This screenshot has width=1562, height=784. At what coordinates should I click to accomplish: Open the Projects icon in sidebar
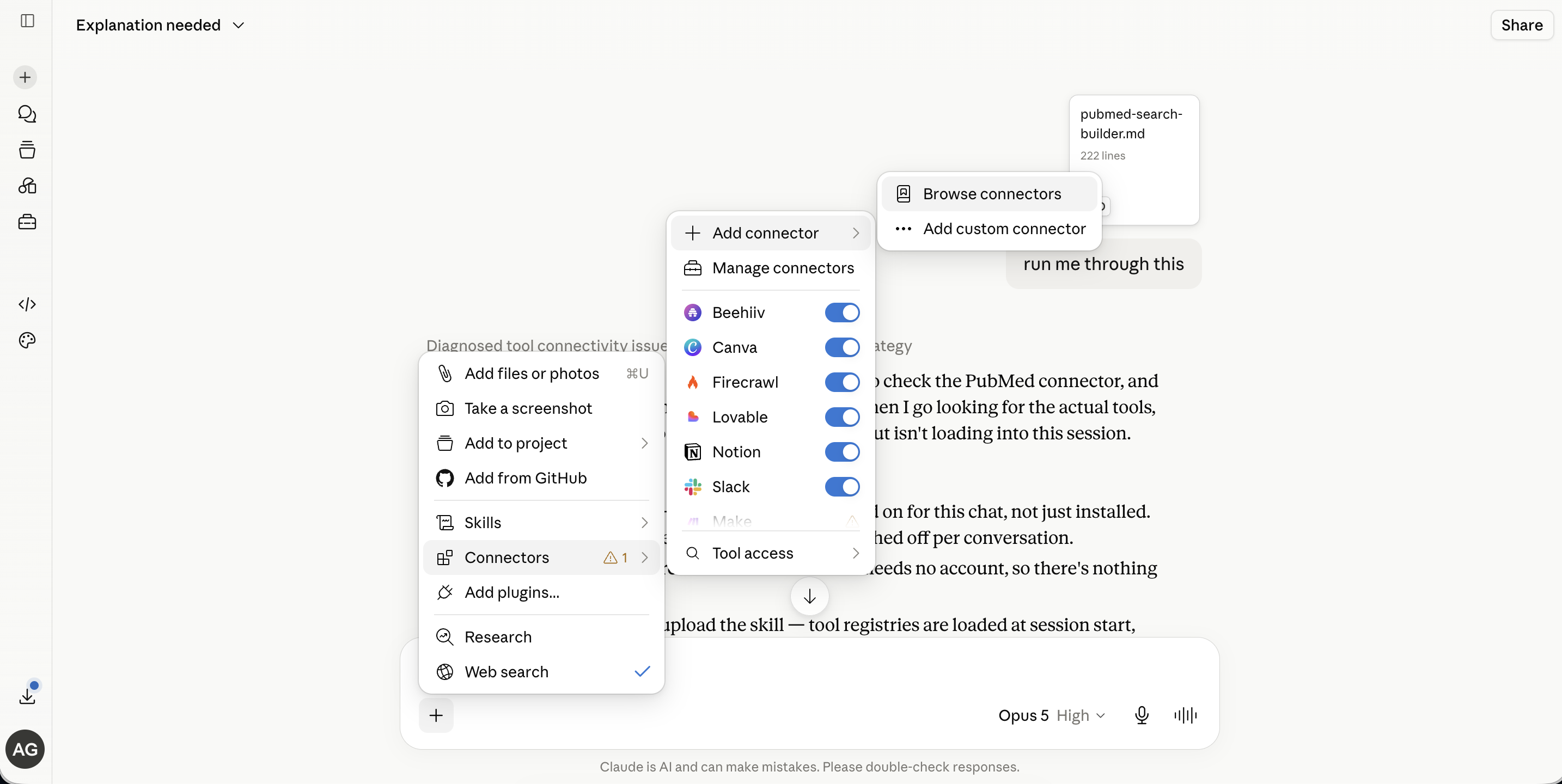click(x=27, y=149)
